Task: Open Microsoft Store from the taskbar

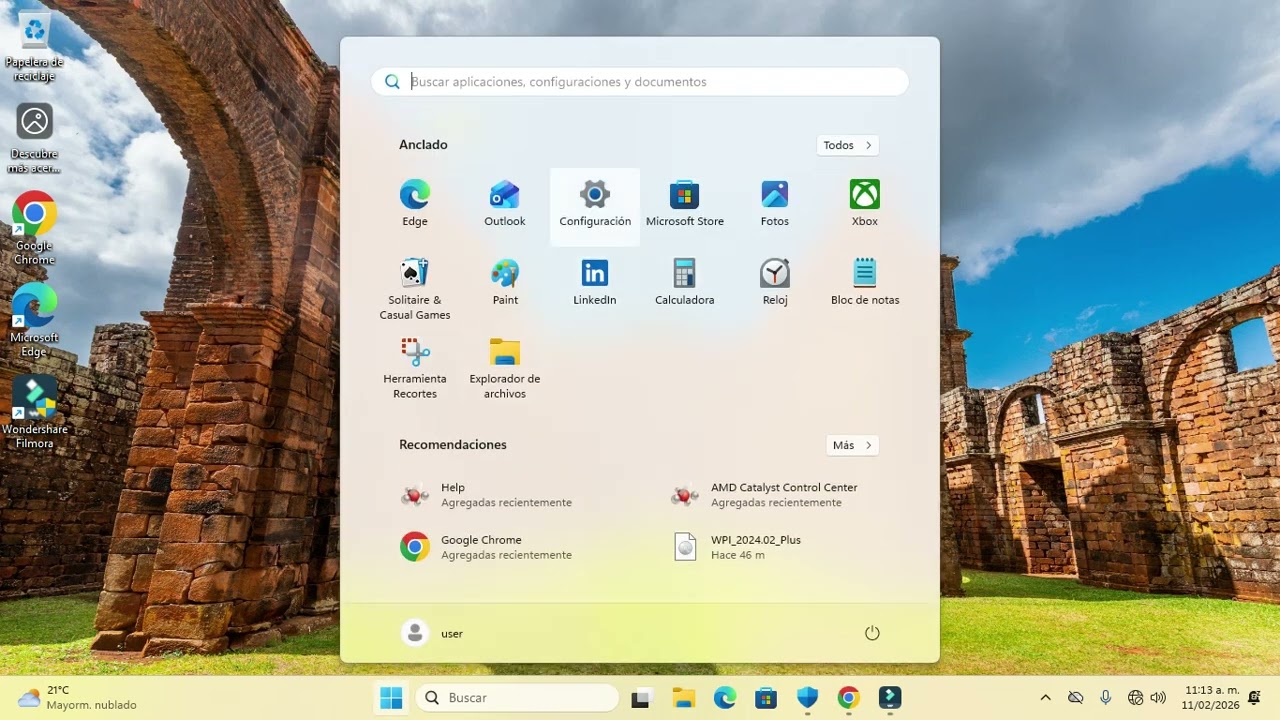Action: (x=766, y=697)
